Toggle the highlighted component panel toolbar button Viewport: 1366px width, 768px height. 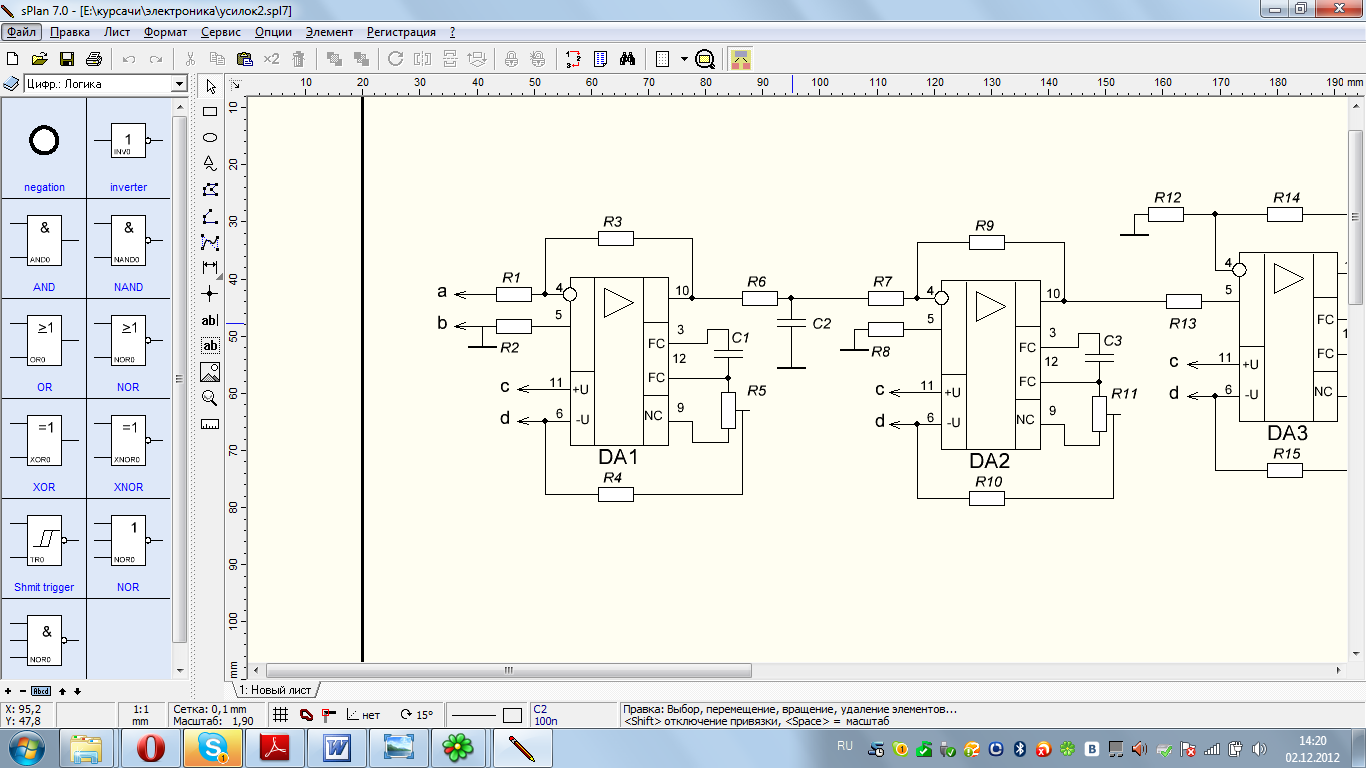741,58
